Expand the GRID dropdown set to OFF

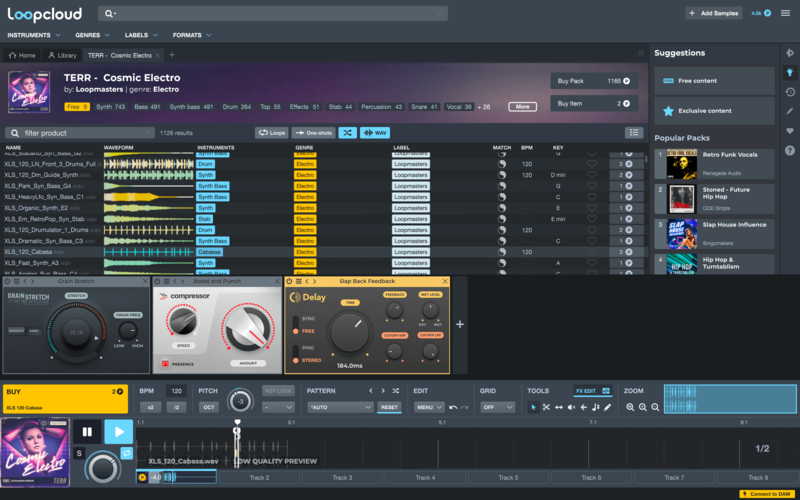click(496, 407)
